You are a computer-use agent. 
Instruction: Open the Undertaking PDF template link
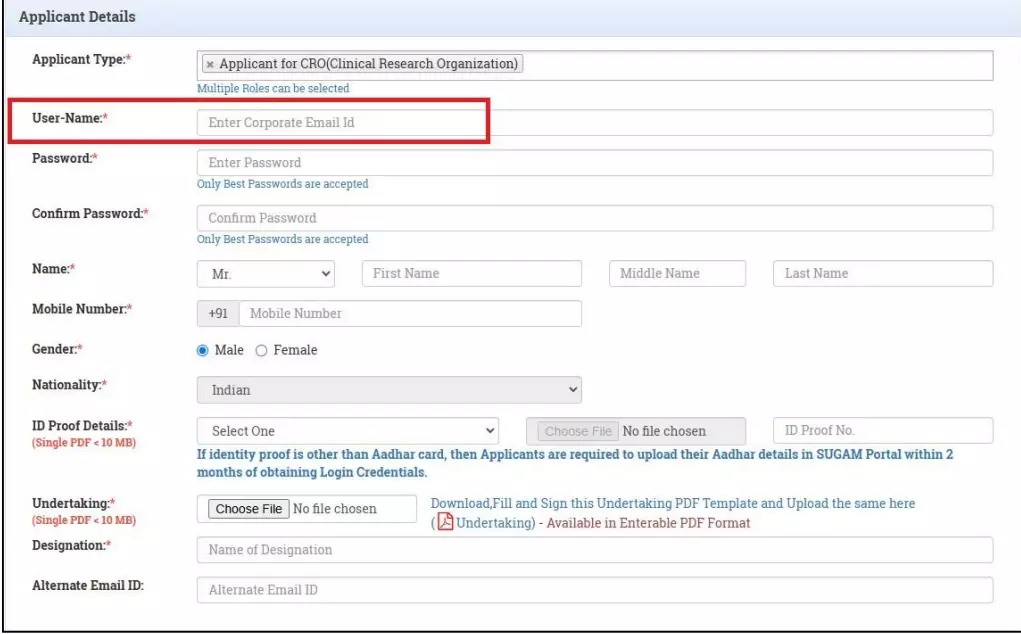(494, 523)
